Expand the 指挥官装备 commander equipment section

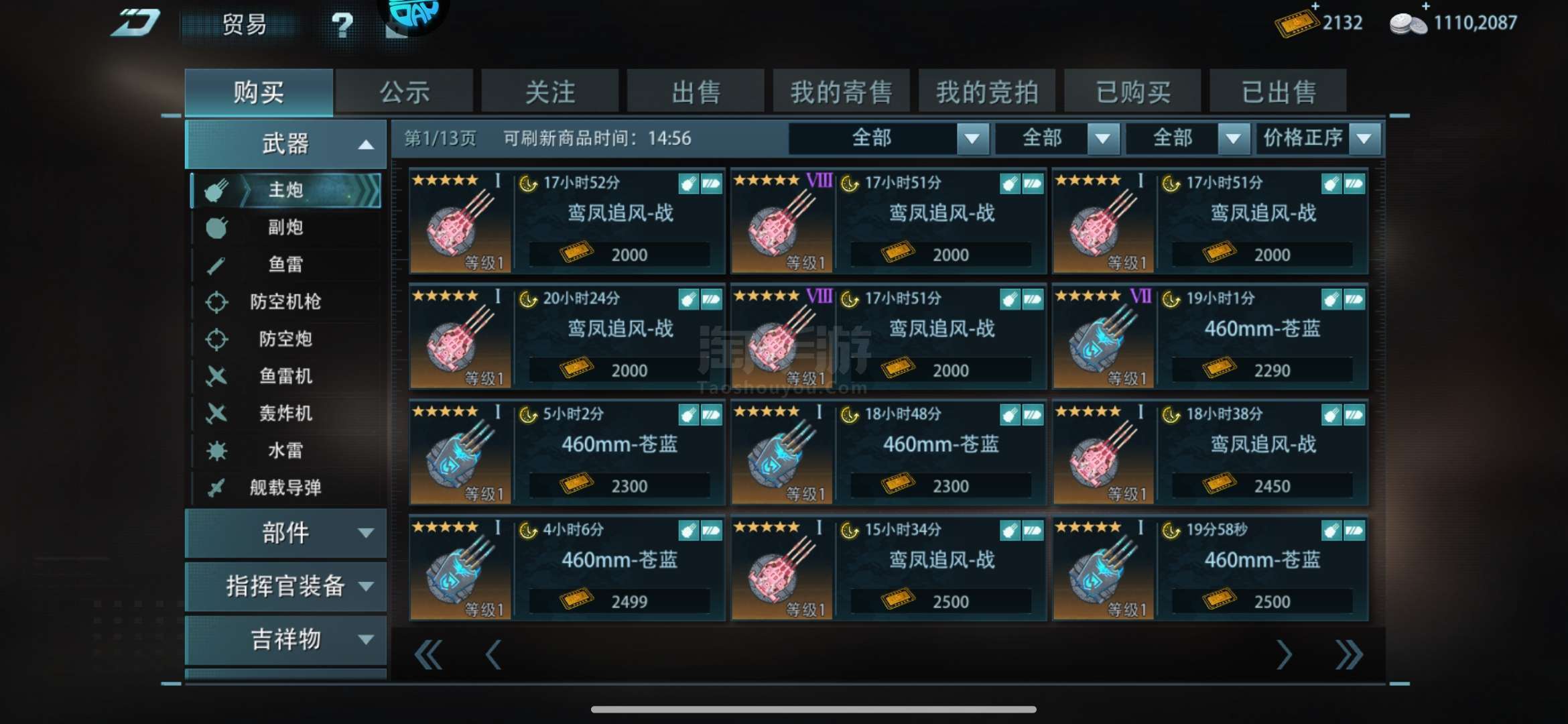point(286,587)
